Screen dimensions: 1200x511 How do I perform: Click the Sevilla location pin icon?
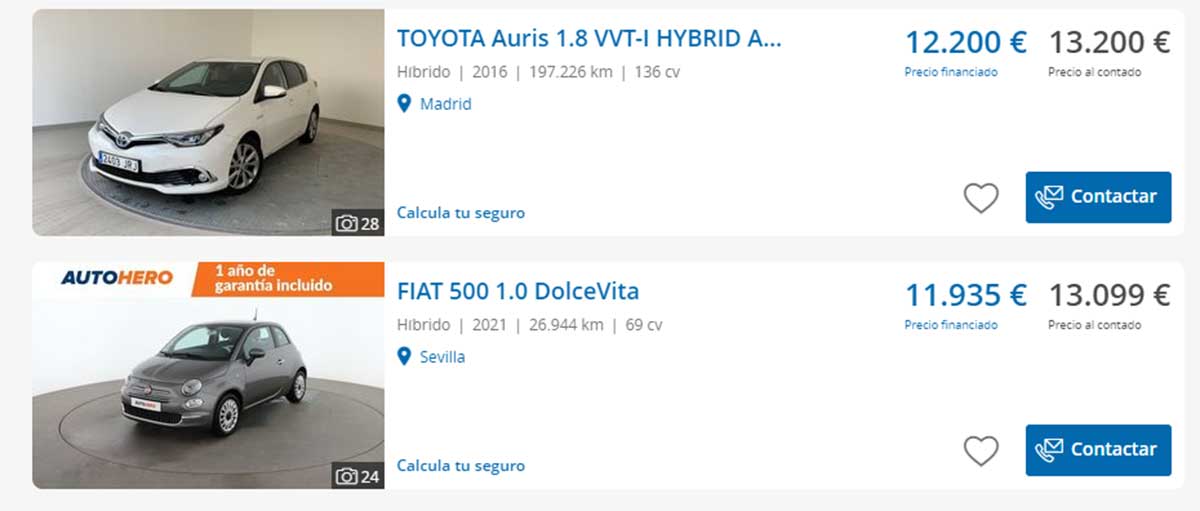click(404, 356)
